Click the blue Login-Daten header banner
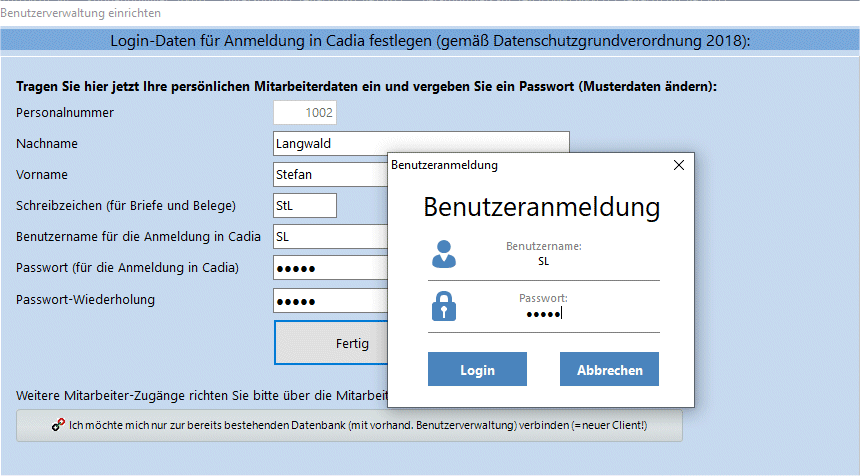 (430, 41)
